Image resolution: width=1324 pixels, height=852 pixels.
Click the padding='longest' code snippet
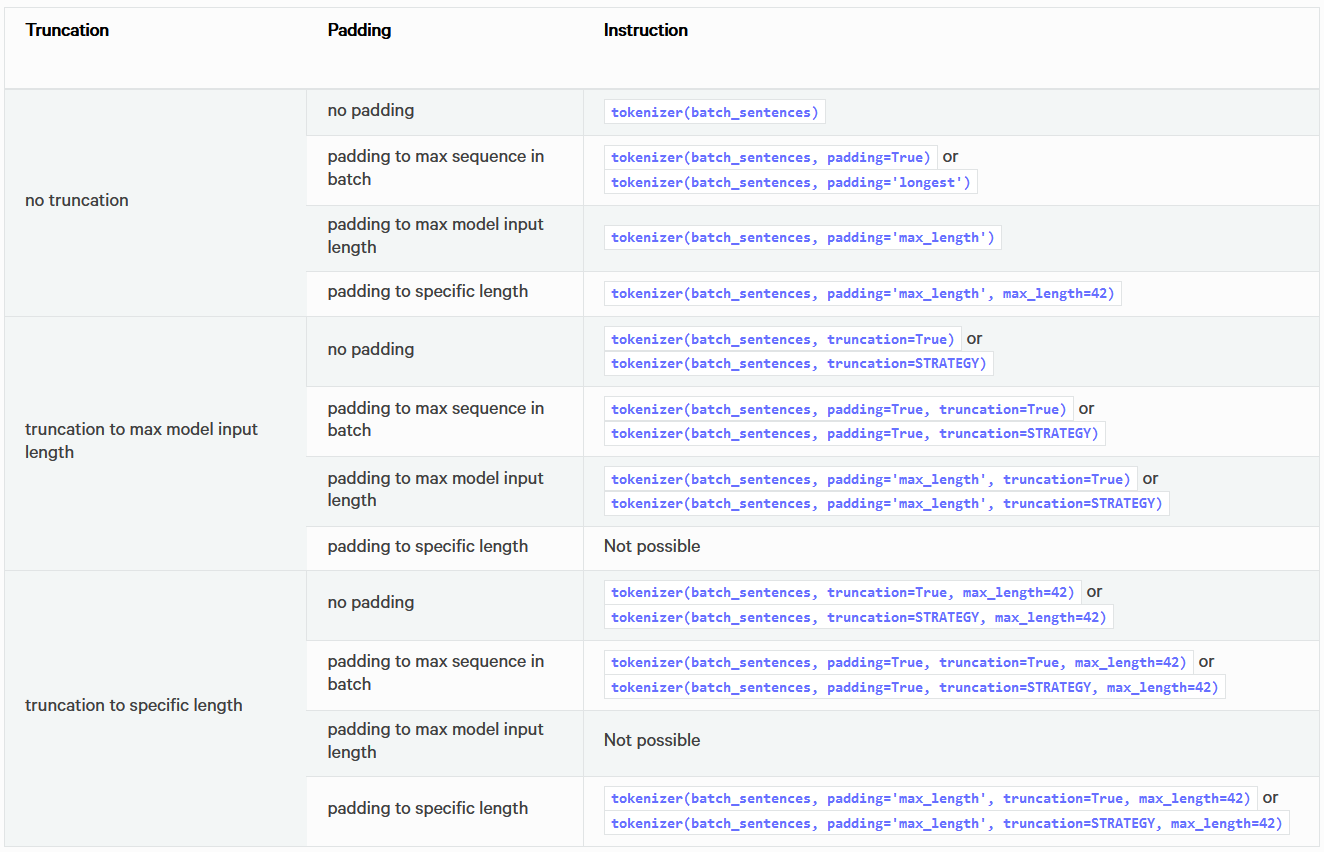pyautogui.click(x=790, y=182)
